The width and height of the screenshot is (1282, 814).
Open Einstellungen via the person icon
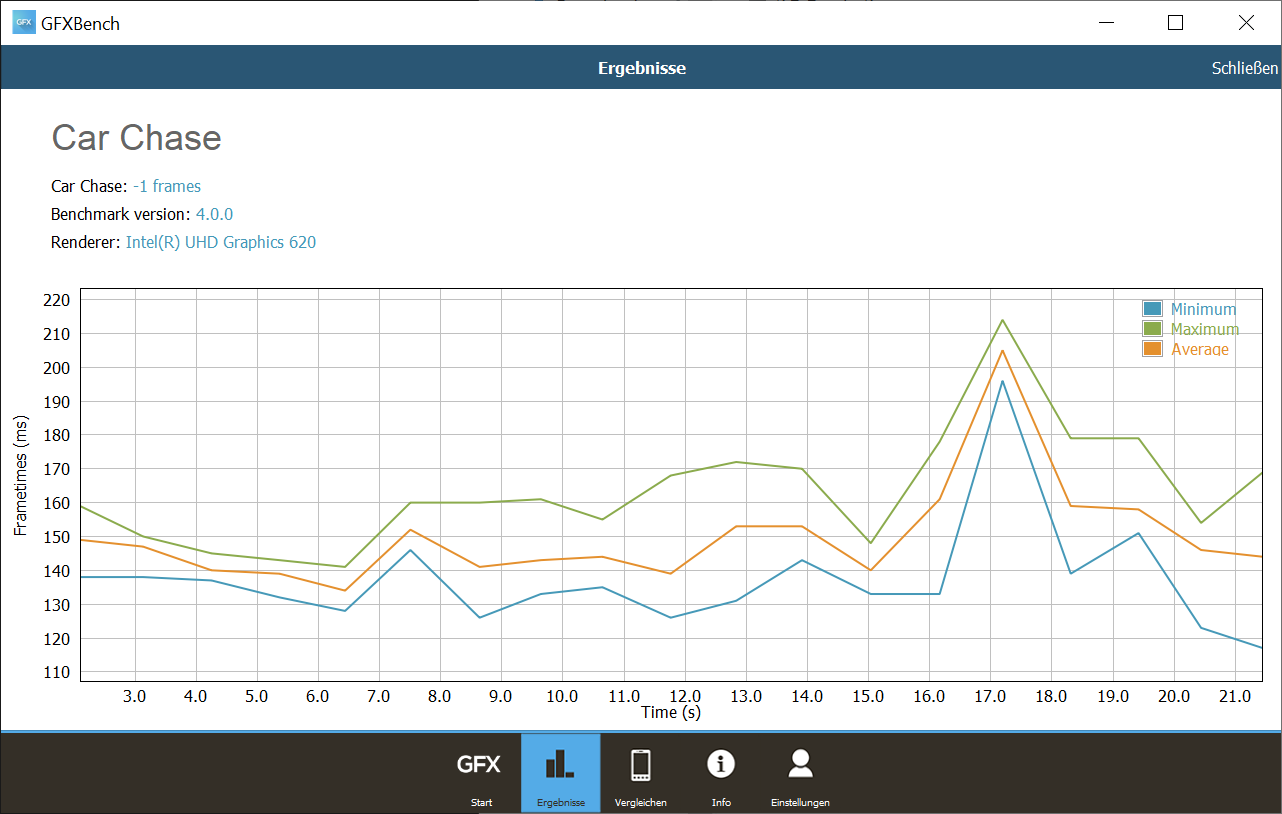point(800,765)
